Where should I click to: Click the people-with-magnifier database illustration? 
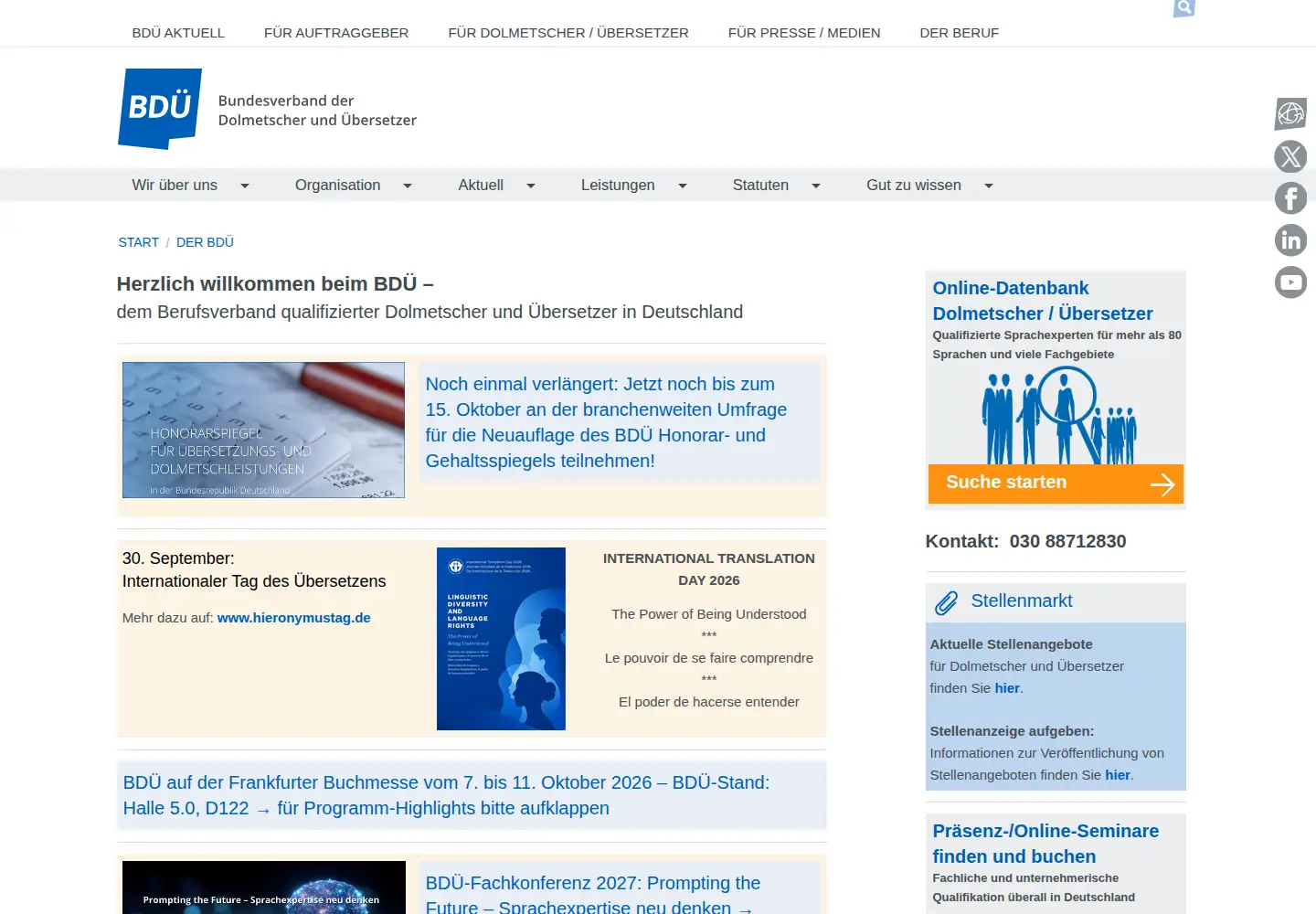tap(1058, 416)
